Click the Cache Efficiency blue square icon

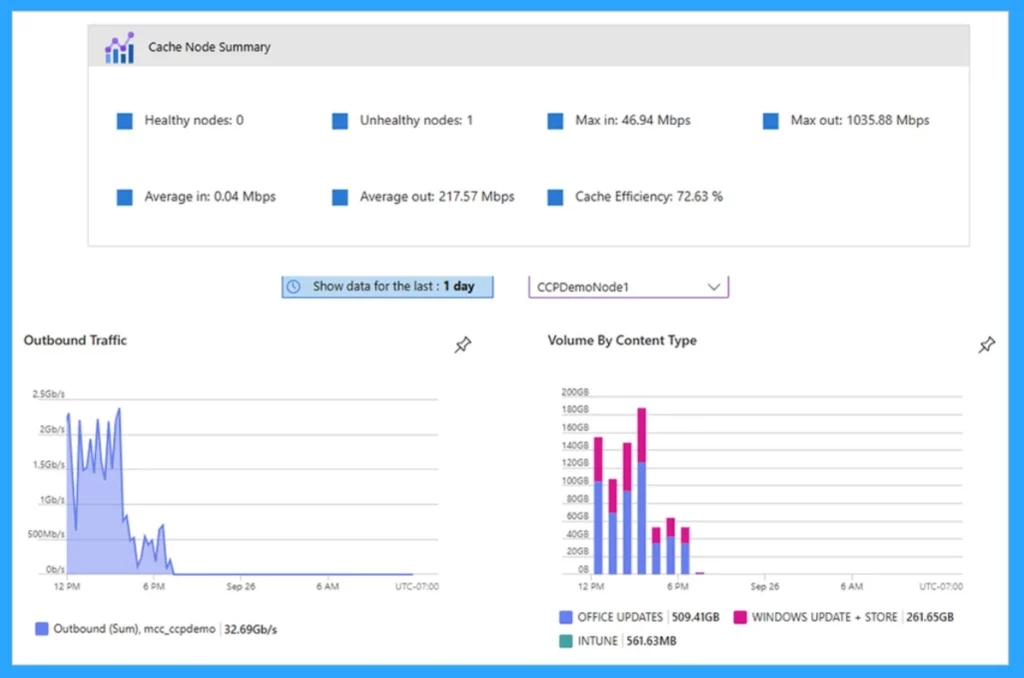556,197
